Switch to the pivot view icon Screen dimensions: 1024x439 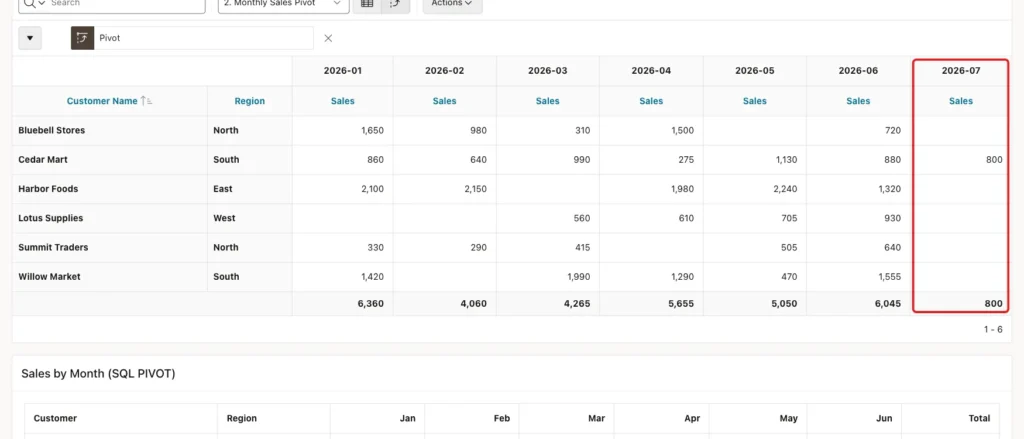(x=395, y=3)
